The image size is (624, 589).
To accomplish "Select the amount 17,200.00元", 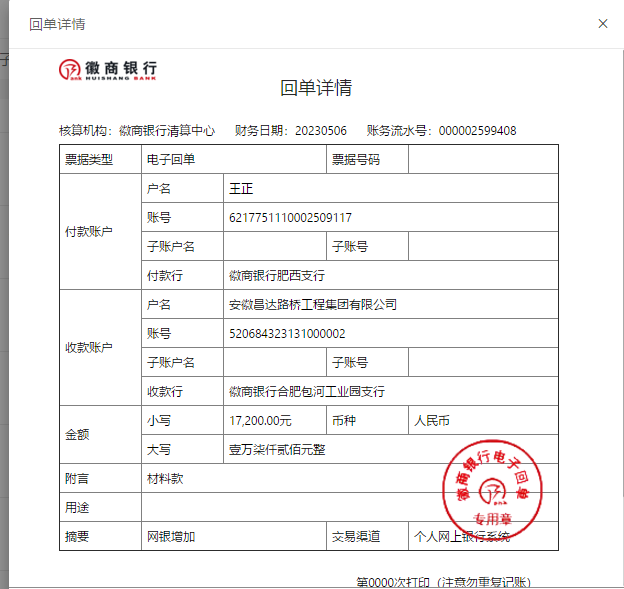I will [x=260, y=420].
